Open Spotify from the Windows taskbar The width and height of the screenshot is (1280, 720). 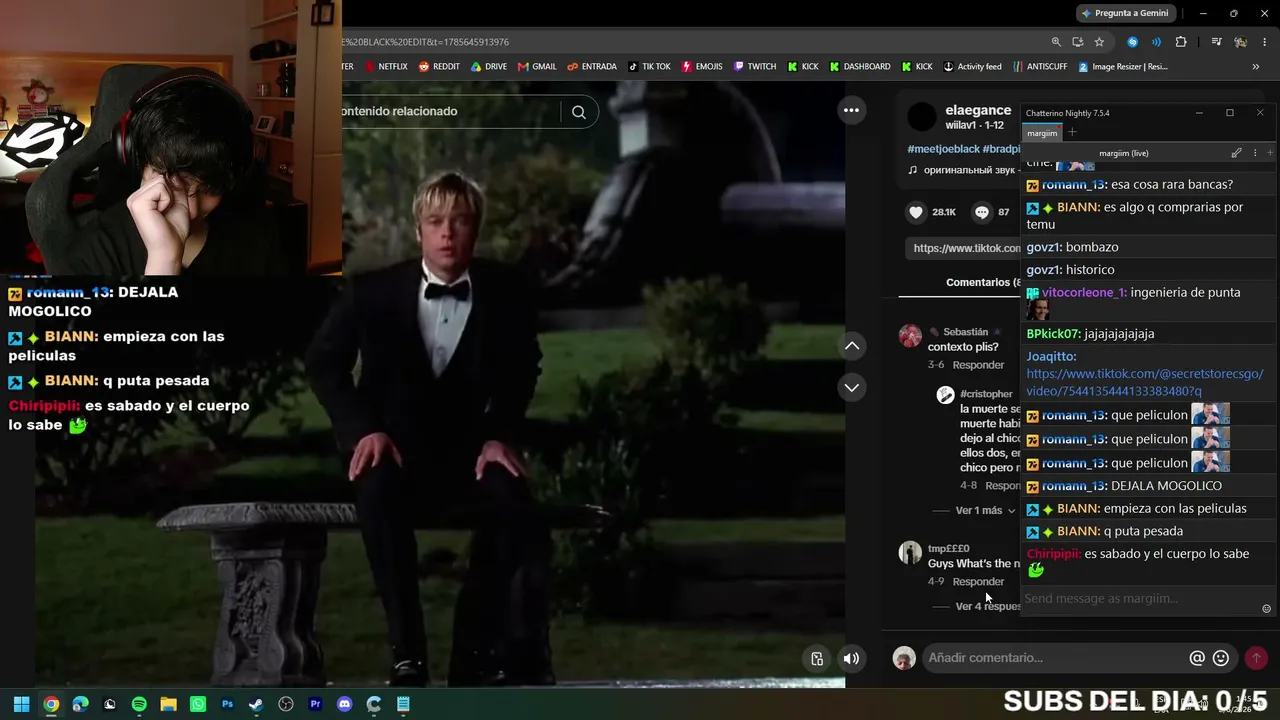point(139,704)
